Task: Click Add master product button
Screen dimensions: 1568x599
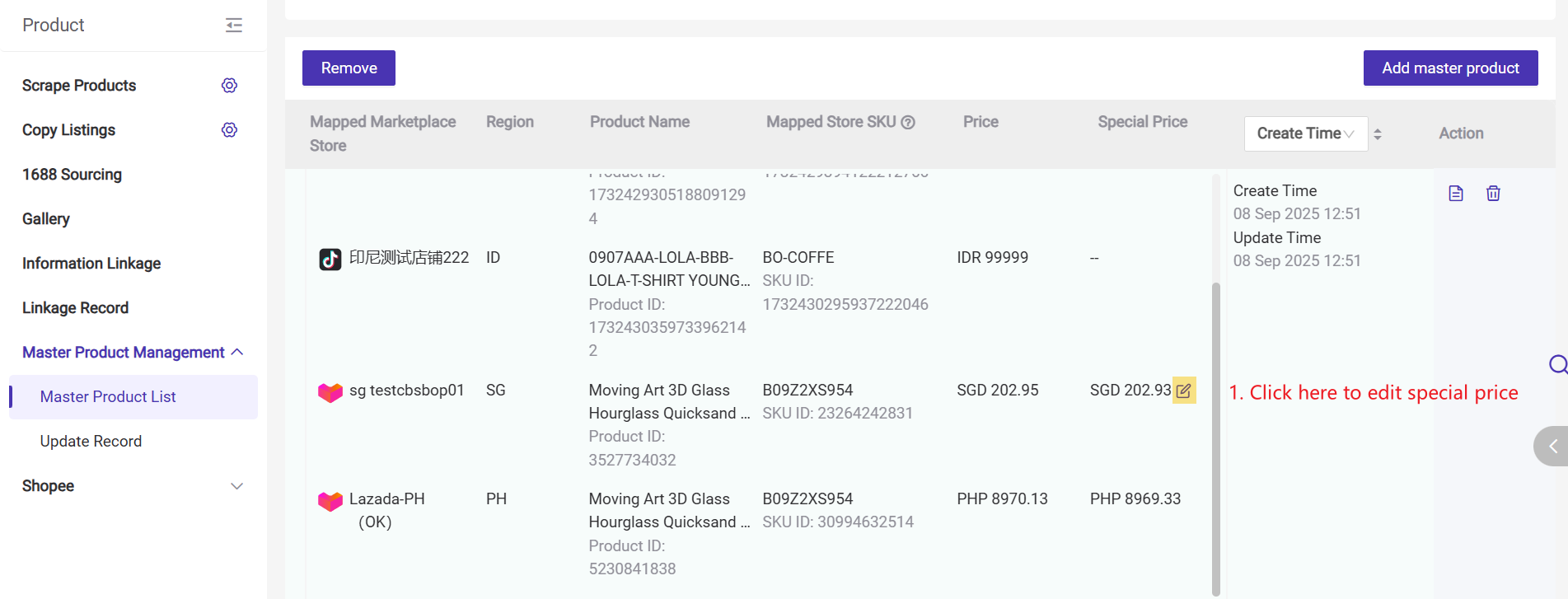Action: (x=1450, y=68)
